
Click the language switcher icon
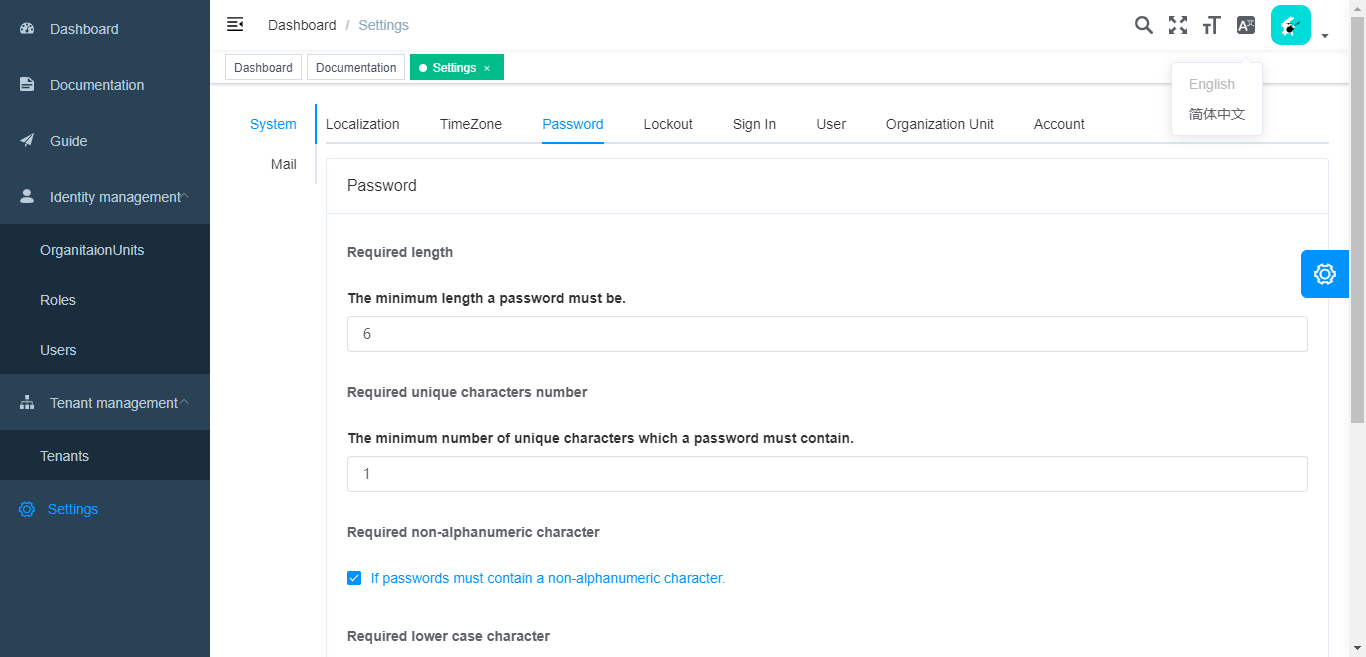tap(1245, 25)
